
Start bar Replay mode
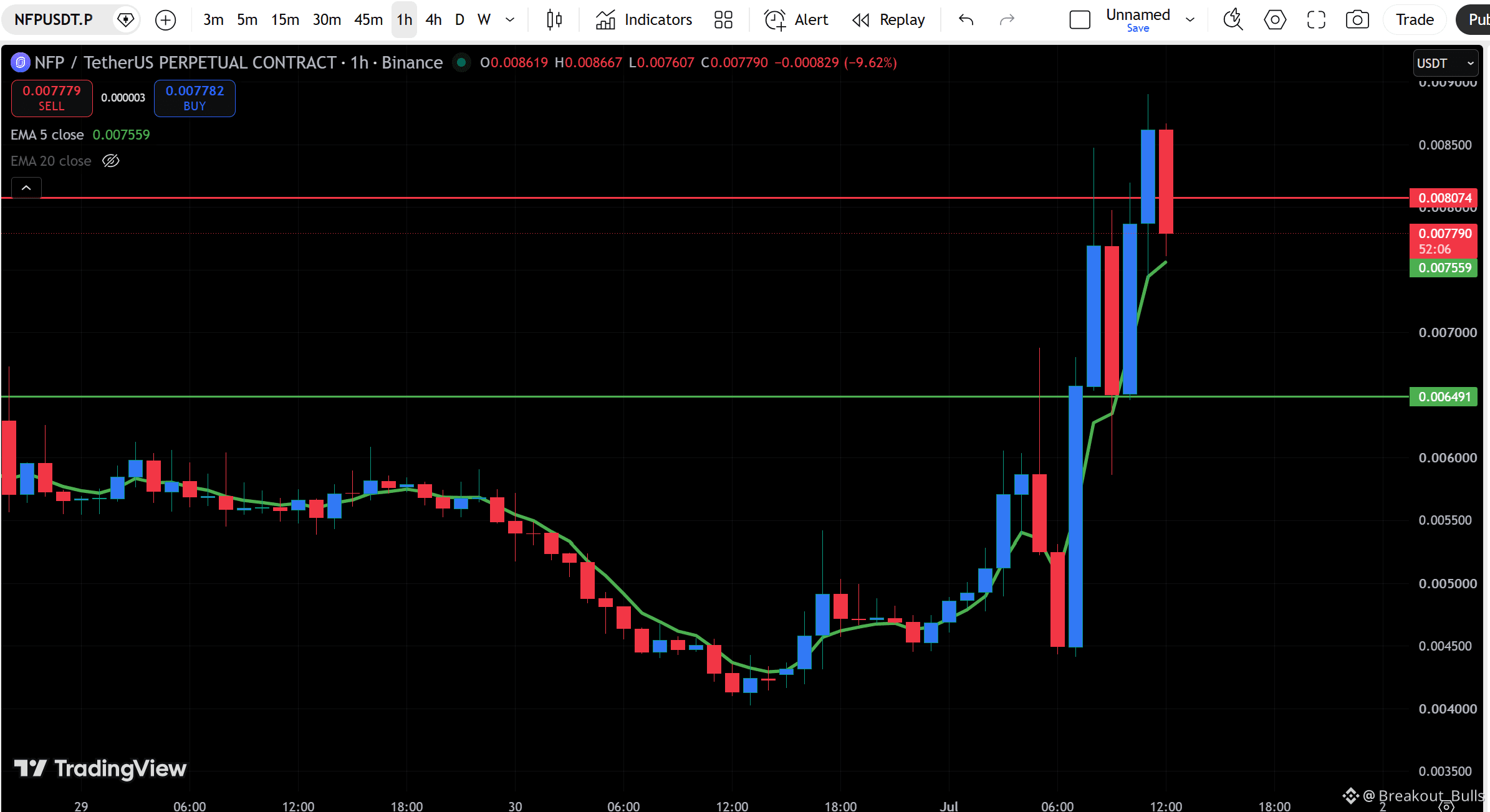click(x=888, y=20)
